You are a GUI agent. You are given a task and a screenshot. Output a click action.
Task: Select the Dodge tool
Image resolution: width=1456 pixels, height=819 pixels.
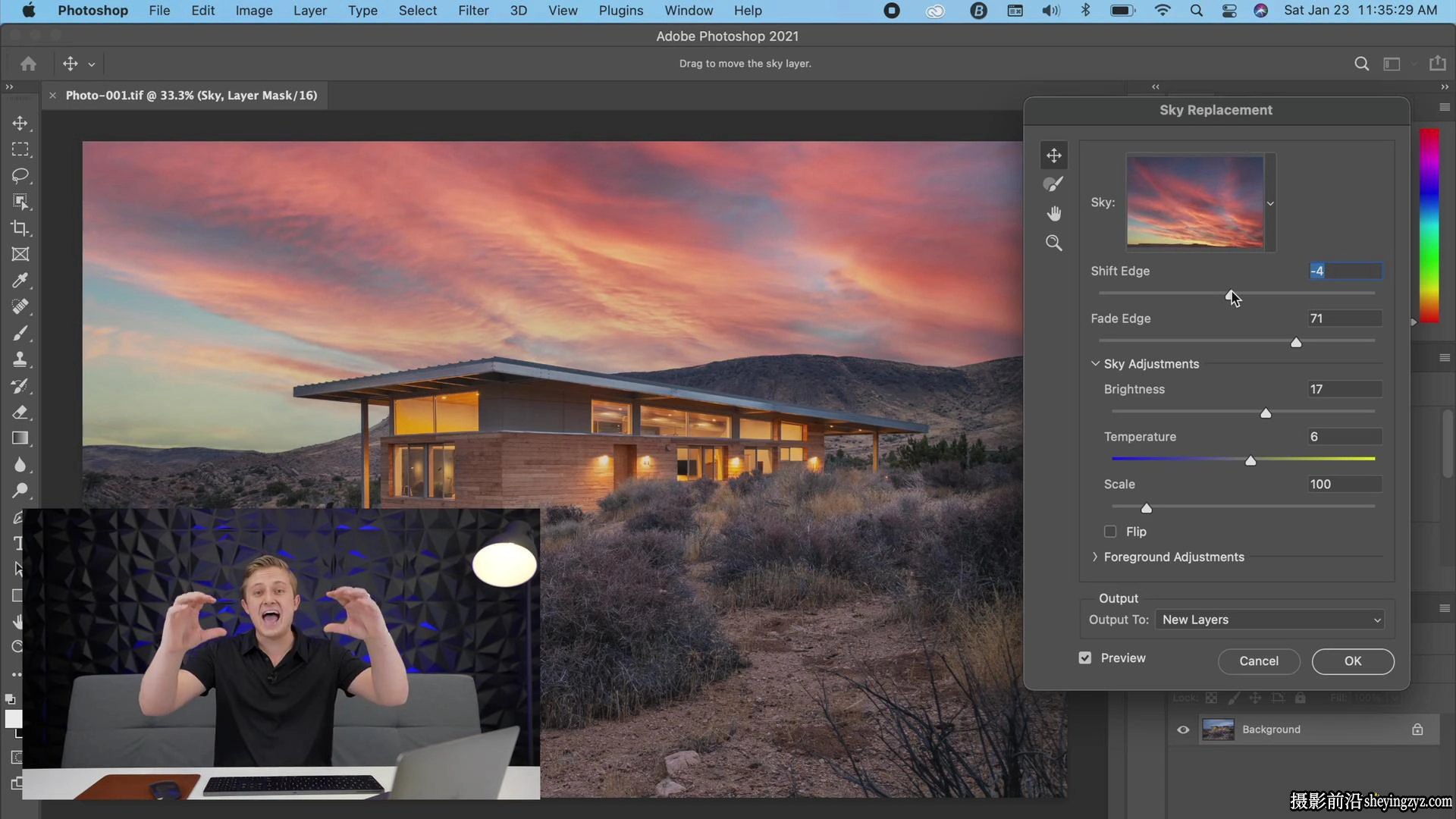[x=20, y=491]
